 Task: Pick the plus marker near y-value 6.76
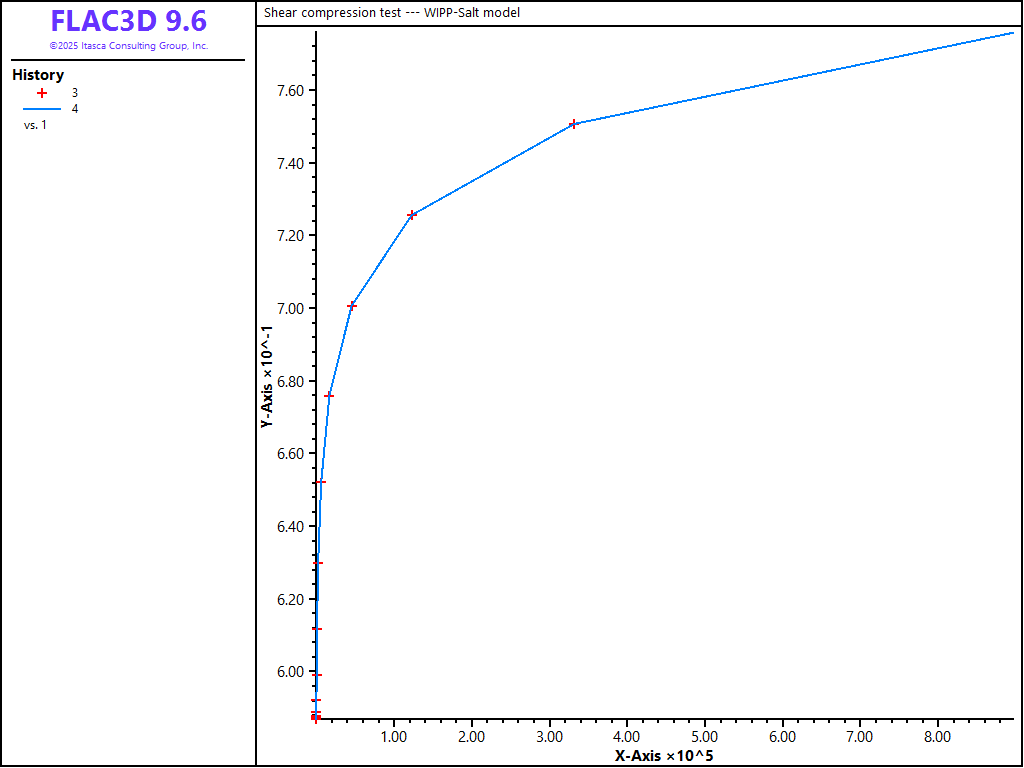(x=329, y=396)
